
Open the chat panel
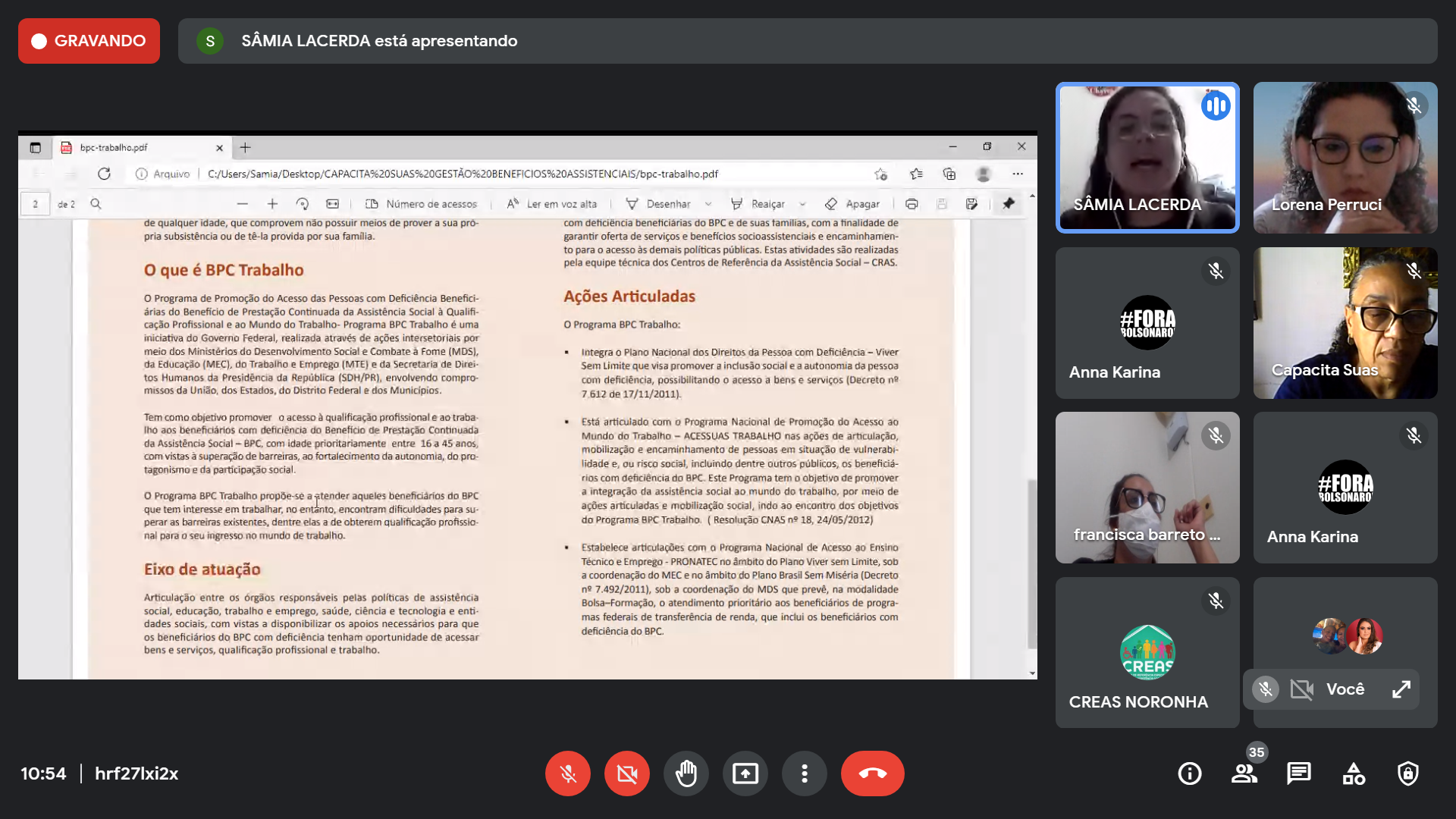(1298, 773)
